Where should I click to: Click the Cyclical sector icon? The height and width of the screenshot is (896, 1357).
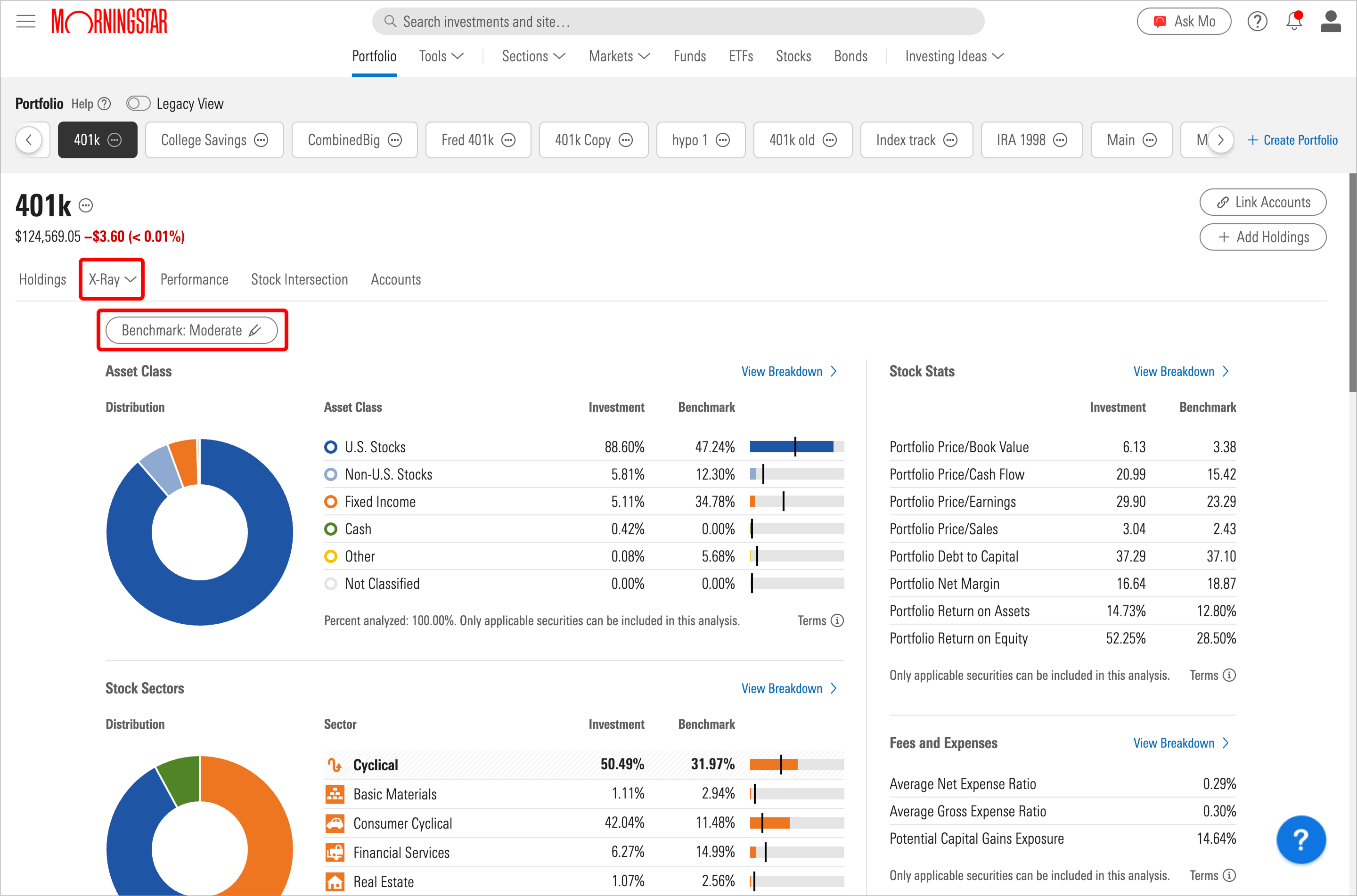pyautogui.click(x=335, y=765)
